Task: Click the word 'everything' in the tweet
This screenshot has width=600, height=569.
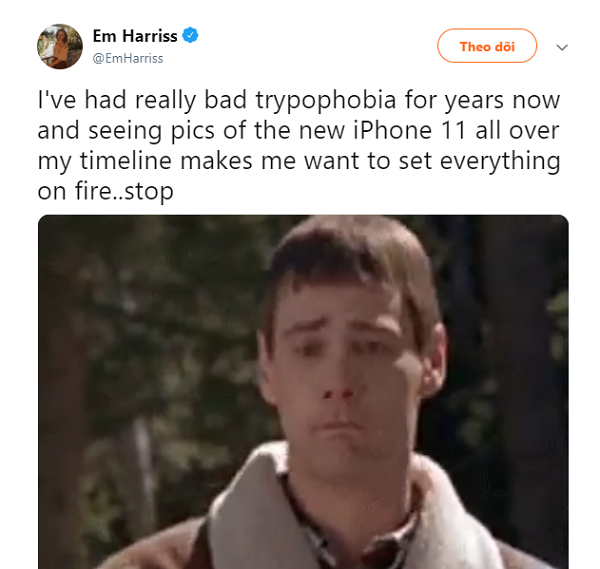Action: pos(500,161)
